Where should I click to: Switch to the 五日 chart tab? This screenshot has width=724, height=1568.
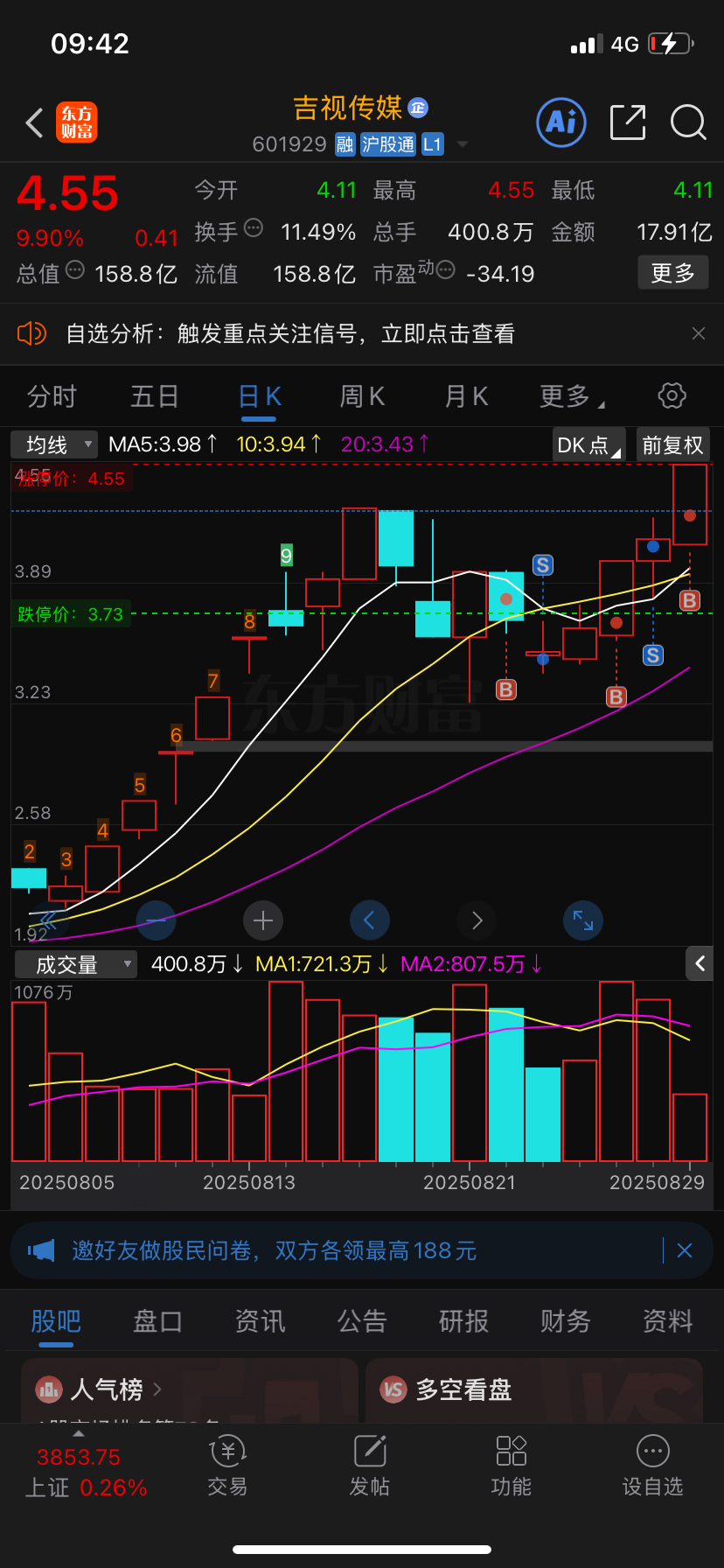tap(155, 396)
